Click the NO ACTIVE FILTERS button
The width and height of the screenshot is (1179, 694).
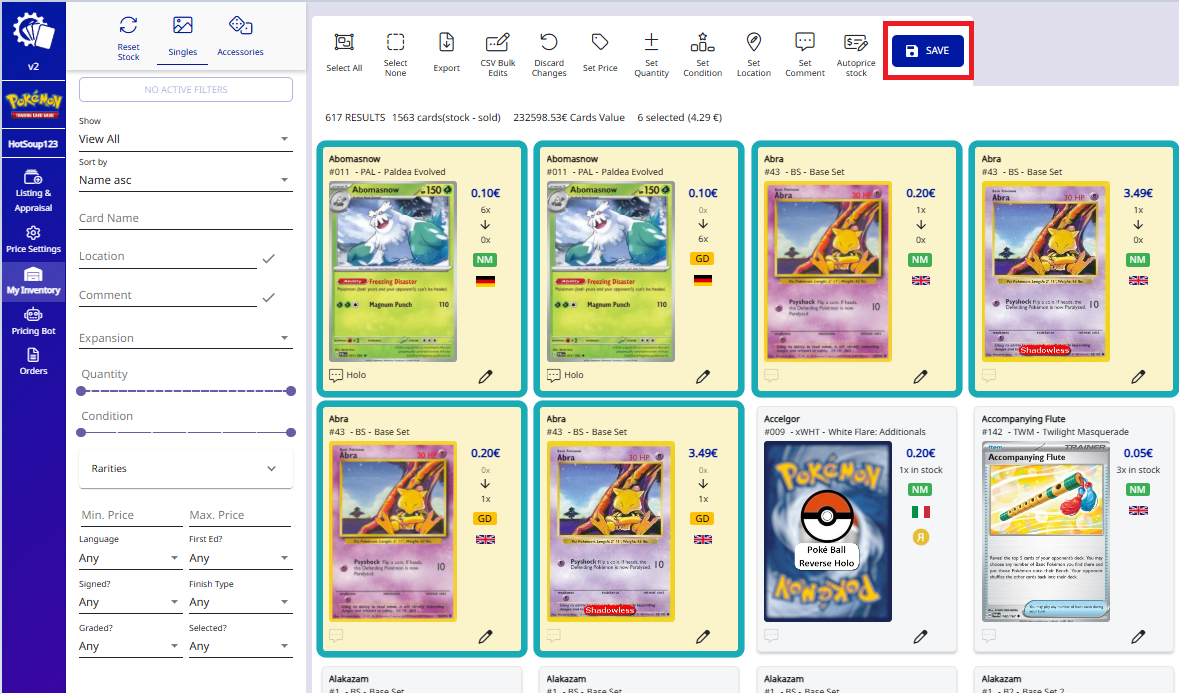[186, 89]
